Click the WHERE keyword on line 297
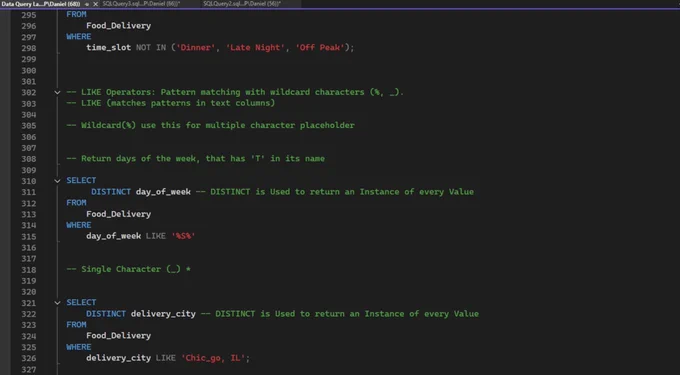680x375 pixels. [78, 37]
